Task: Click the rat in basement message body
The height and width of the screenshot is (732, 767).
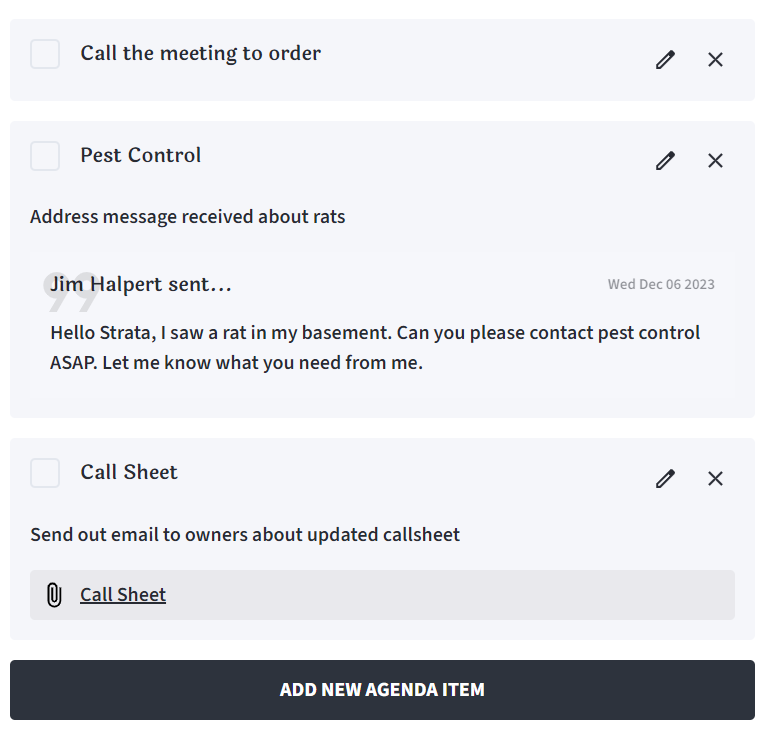Action: [x=375, y=347]
